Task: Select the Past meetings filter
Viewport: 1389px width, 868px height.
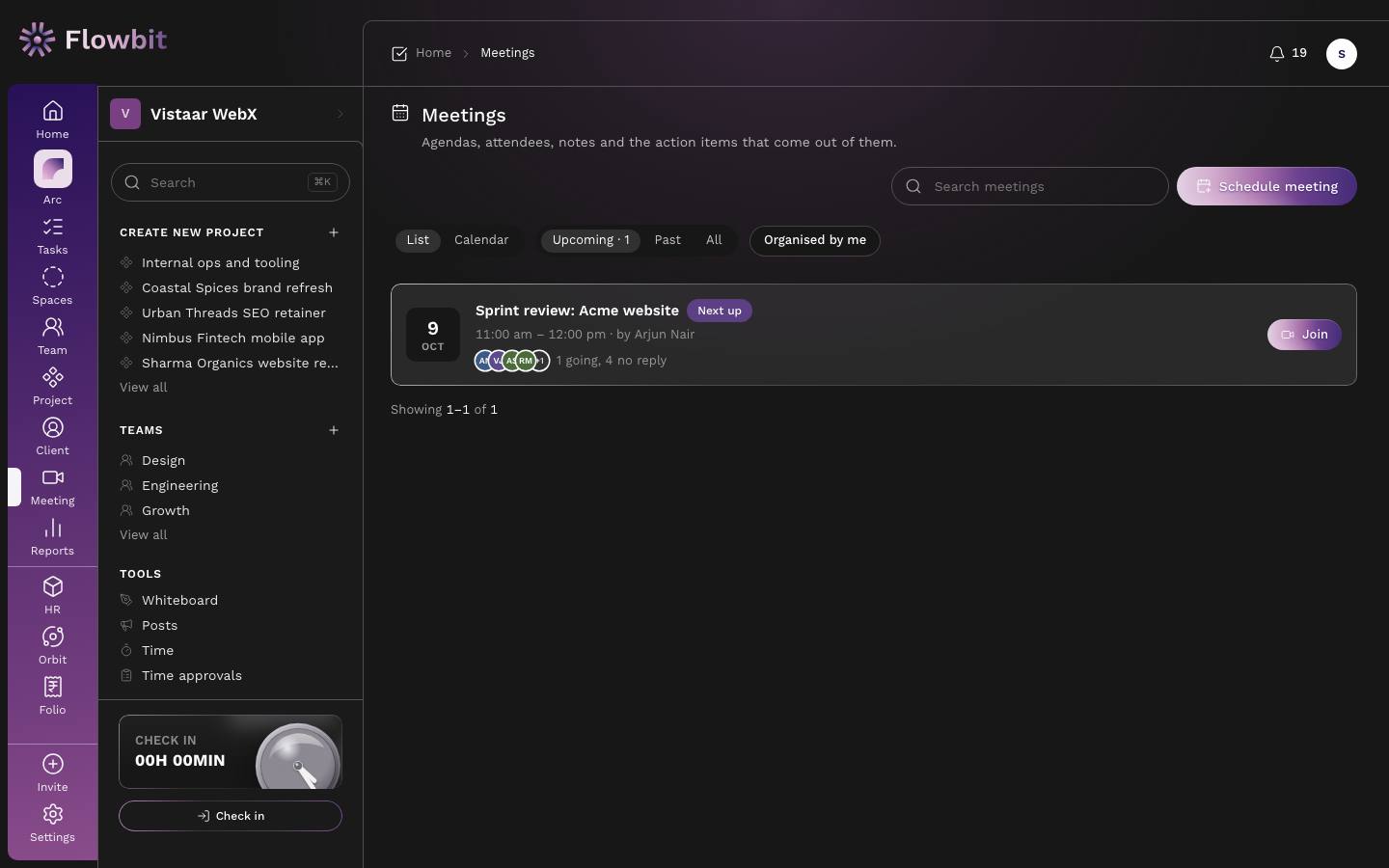Action: tap(667, 240)
